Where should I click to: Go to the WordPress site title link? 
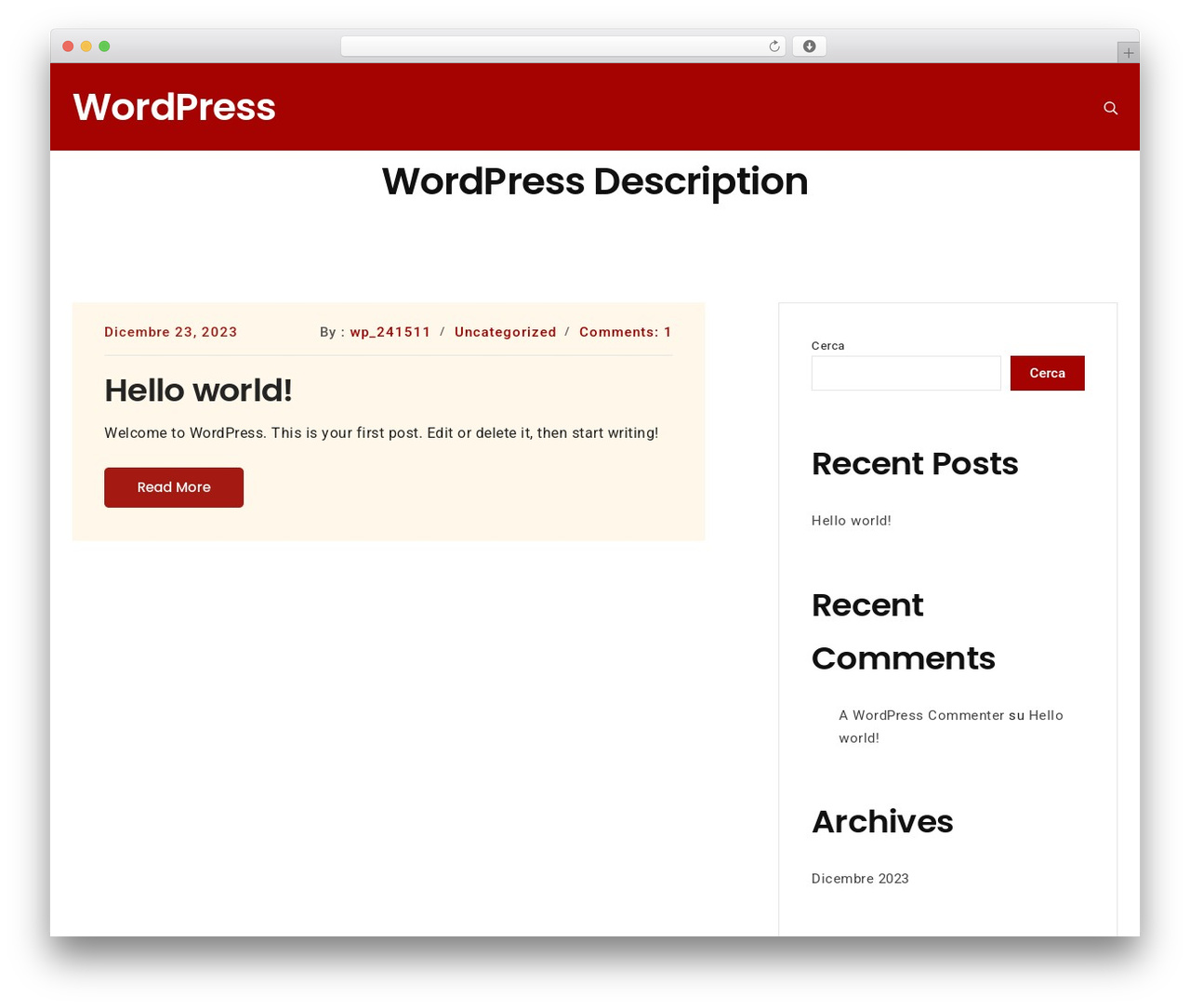pyautogui.click(x=174, y=107)
